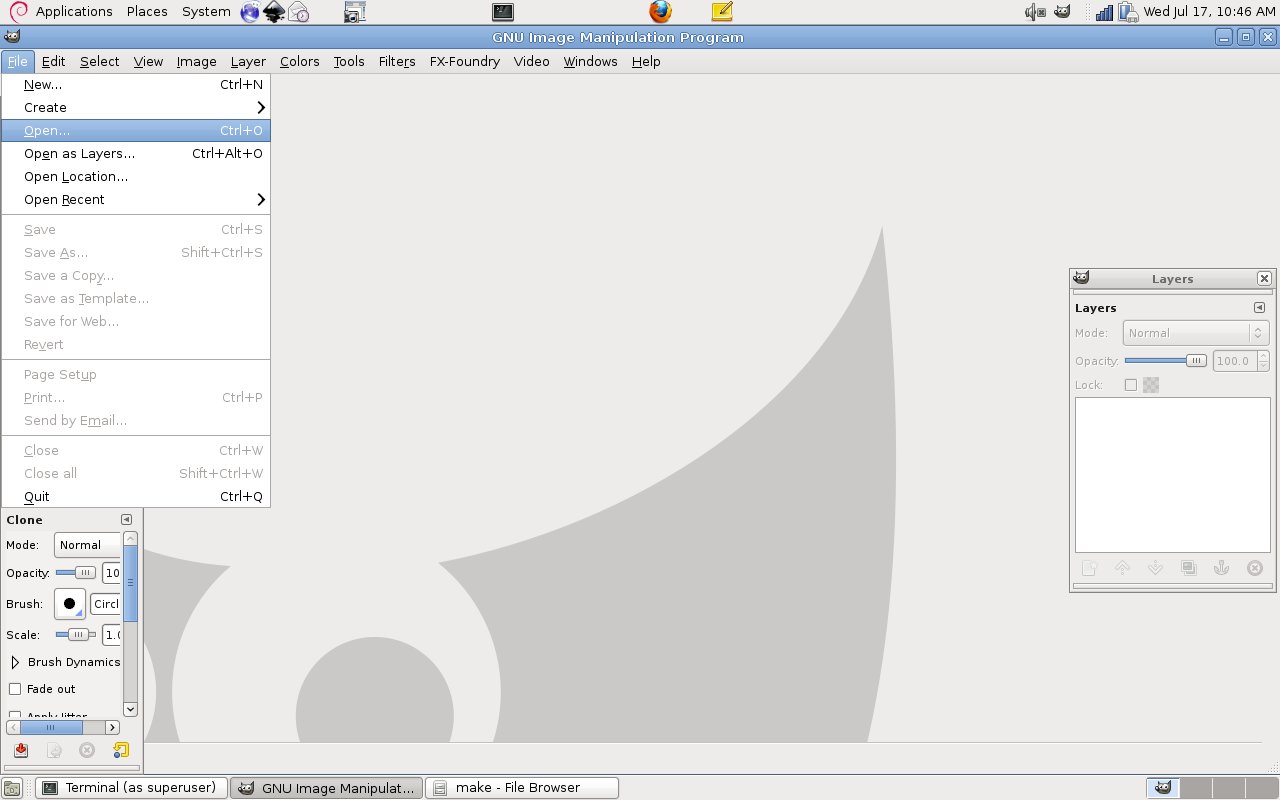Click the reset tool options icon
1280x800 pixels.
click(x=120, y=750)
